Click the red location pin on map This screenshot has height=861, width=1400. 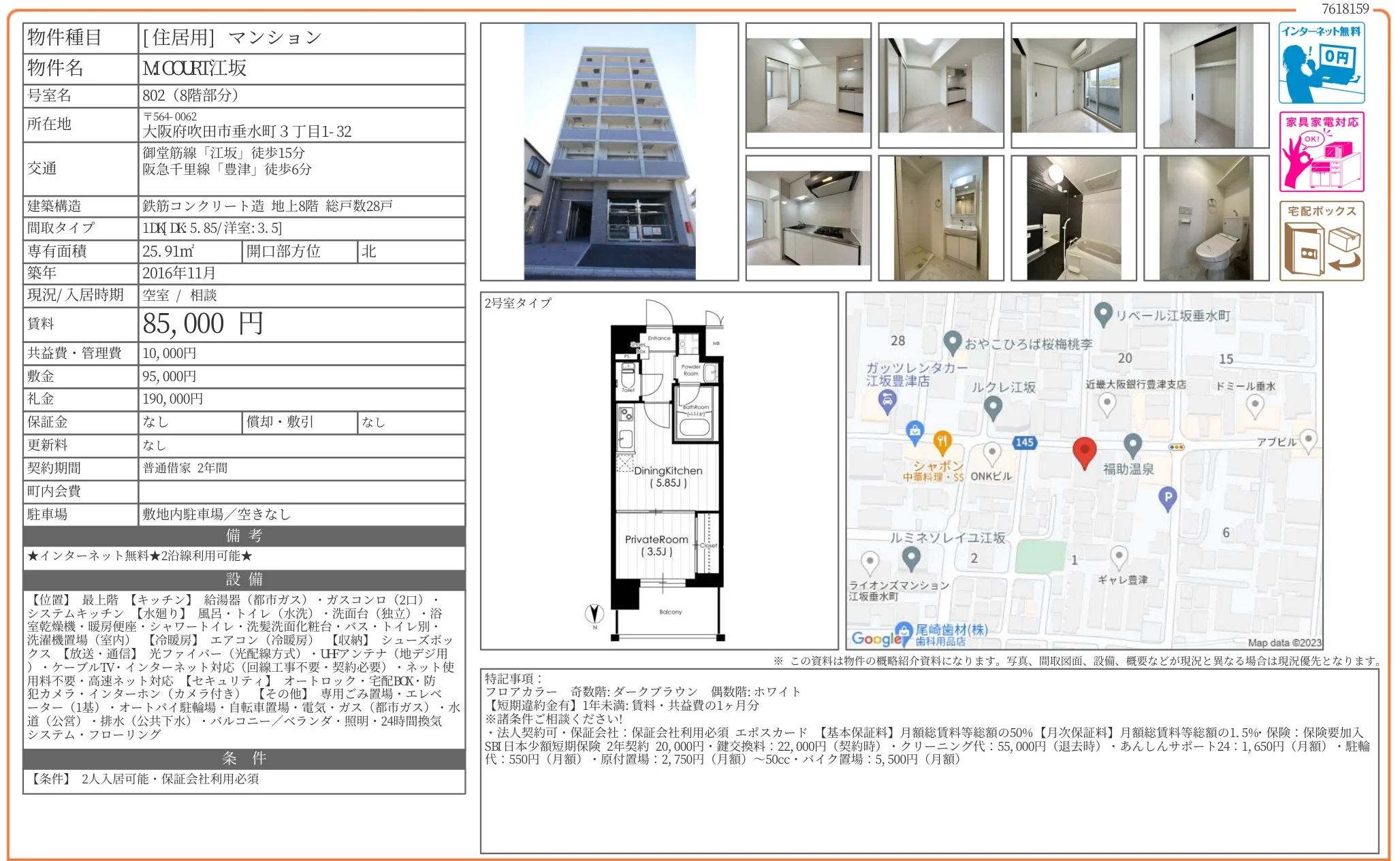(x=1084, y=451)
